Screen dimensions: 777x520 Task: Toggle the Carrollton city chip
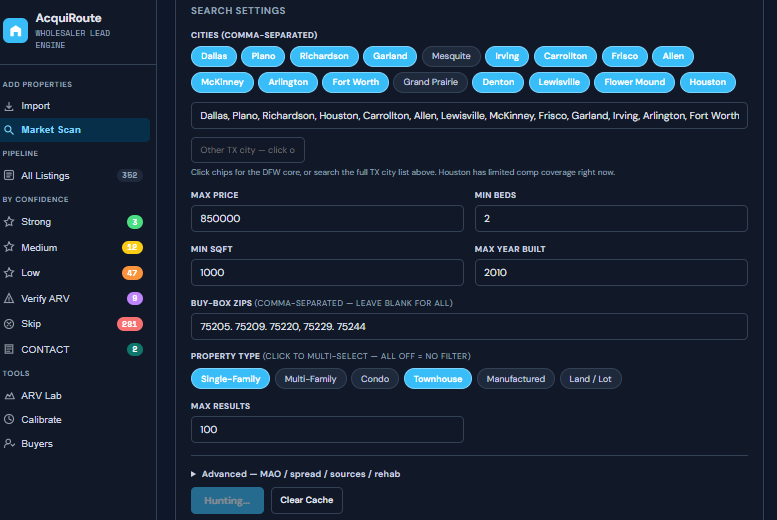point(565,56)
